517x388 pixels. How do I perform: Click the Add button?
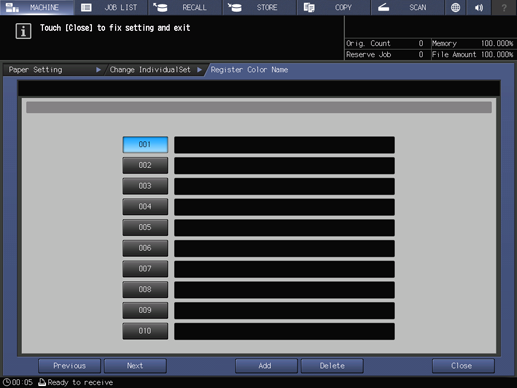[266, 366]
